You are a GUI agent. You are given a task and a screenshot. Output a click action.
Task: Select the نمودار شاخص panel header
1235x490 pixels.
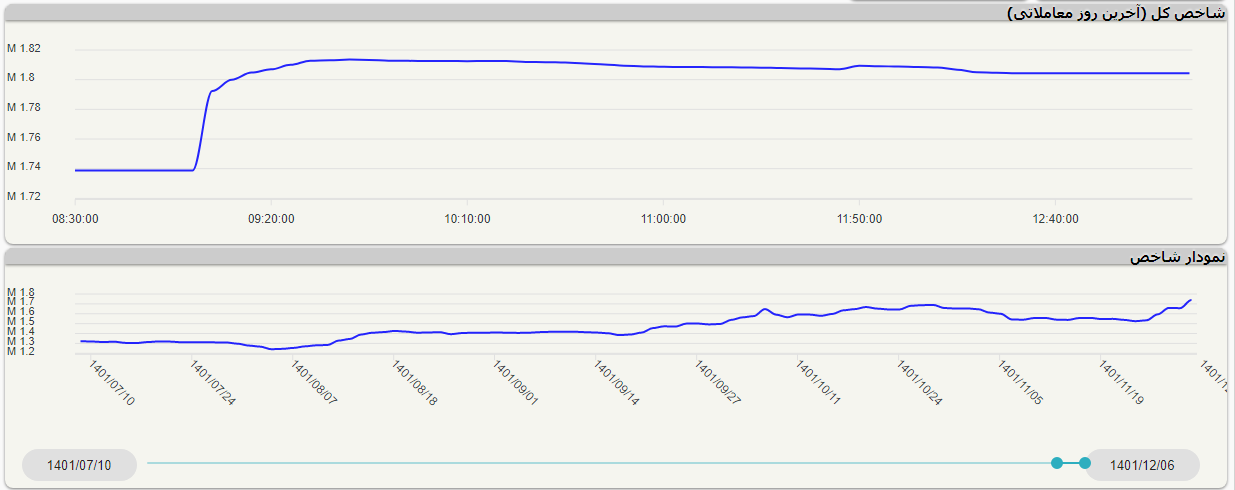1177,257
